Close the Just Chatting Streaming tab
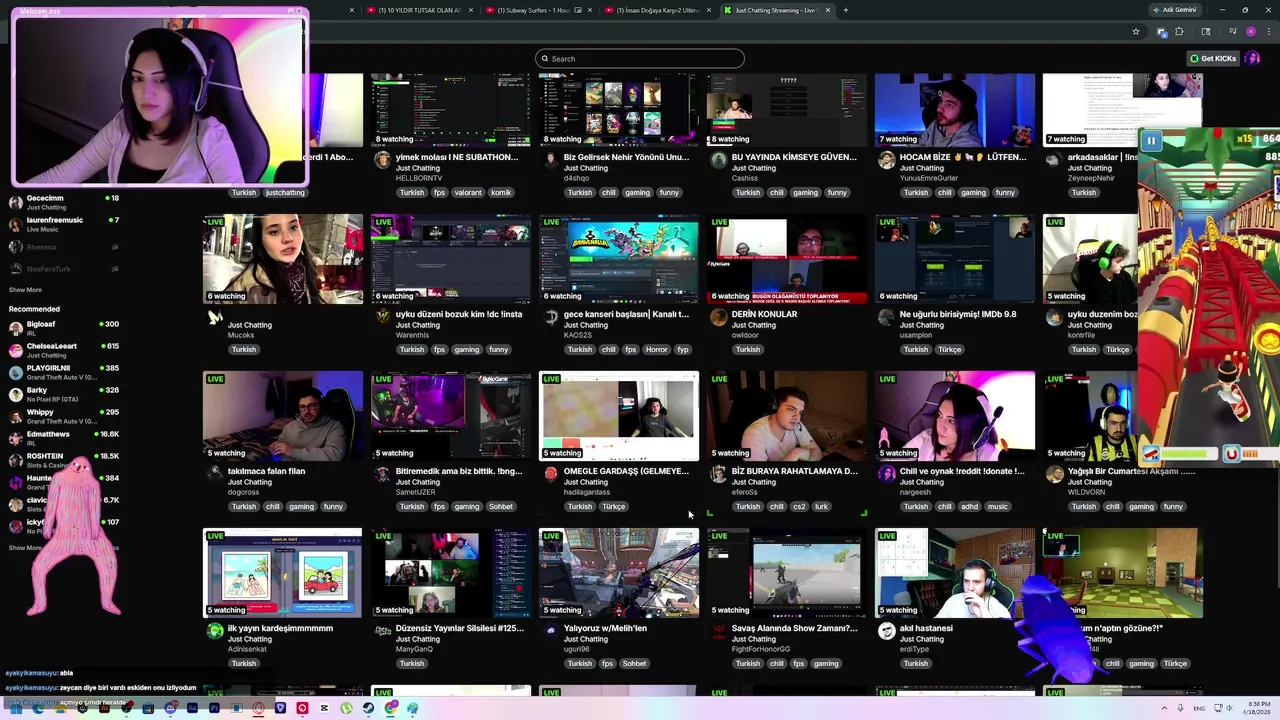Image resolution: width=1280 pixels, height=720 pixels. [x=828, y=10]
